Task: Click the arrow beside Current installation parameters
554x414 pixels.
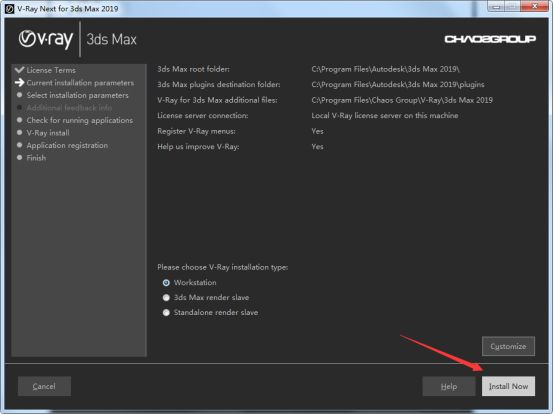Action: pyautogui.click(x=19, y=83)
